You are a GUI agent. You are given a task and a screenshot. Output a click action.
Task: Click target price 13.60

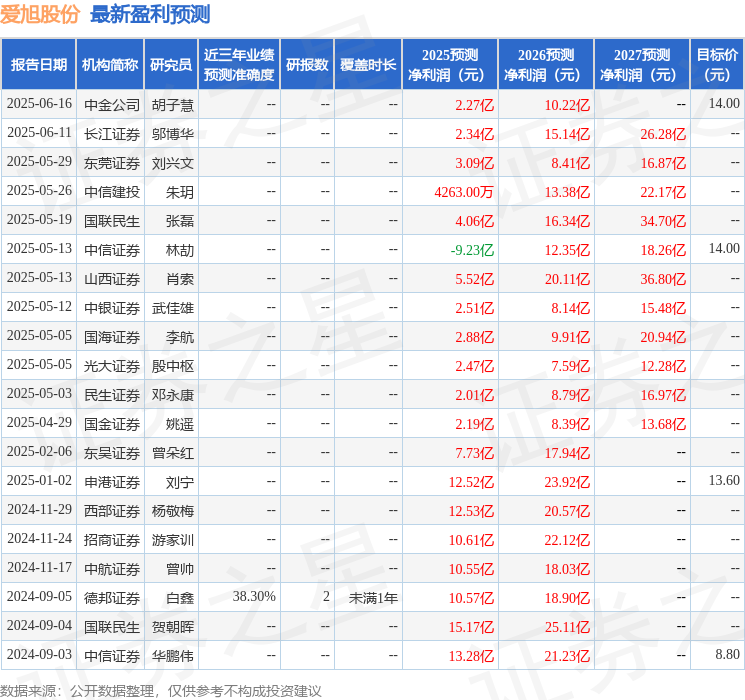point(724,480)
